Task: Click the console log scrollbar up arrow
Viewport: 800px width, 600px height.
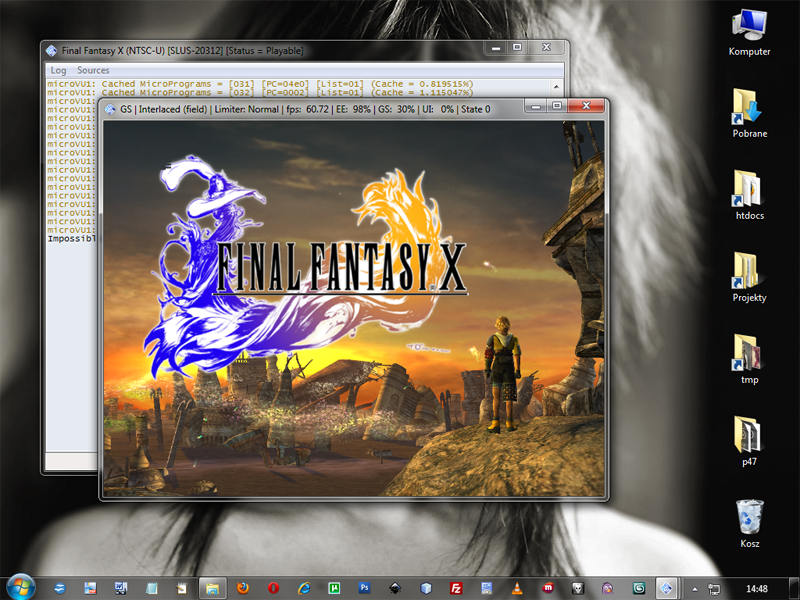Action: pyautogui.click(x=557, y=86)
